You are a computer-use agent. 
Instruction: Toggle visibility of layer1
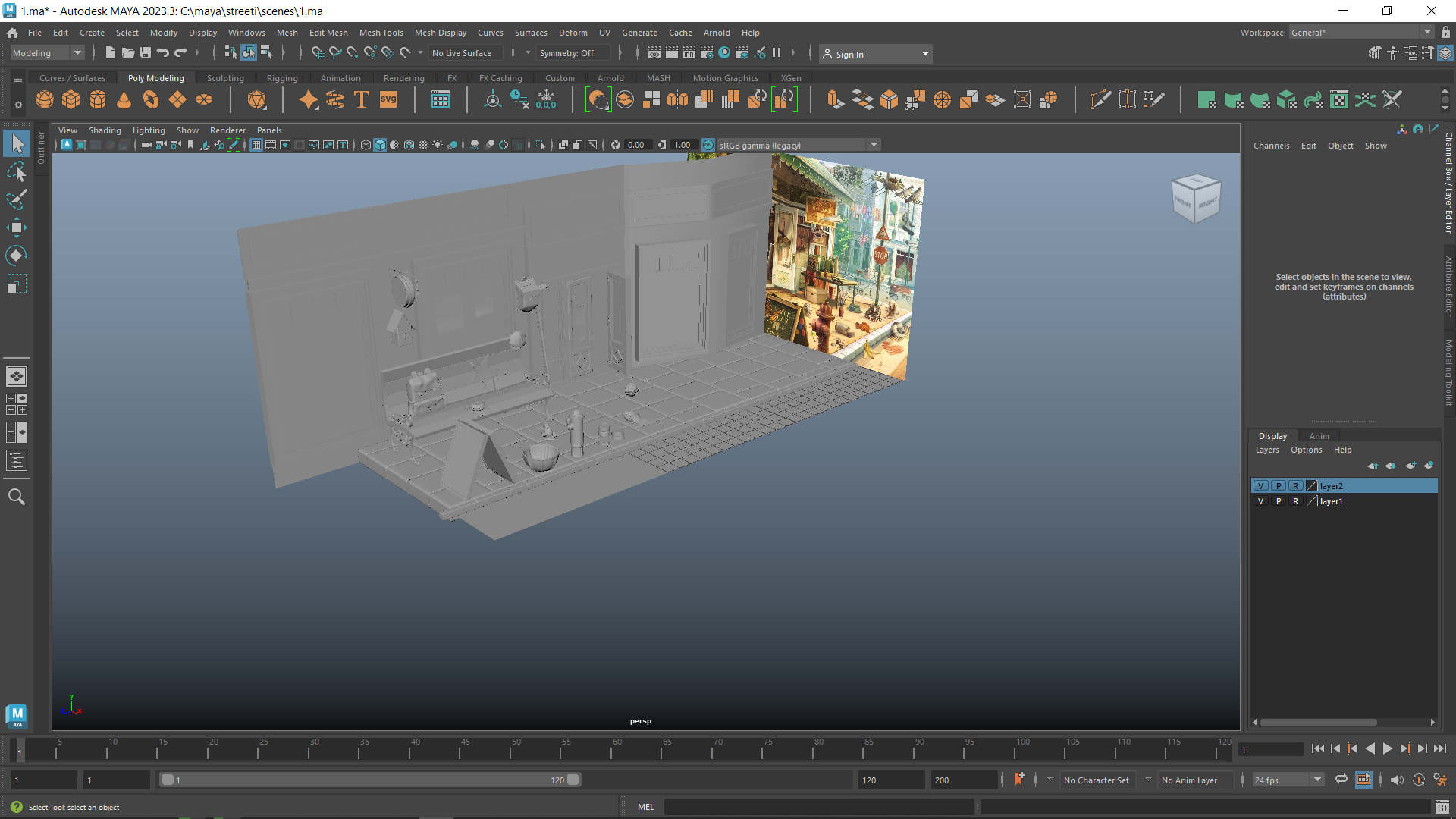click(x=1261, y=501)
